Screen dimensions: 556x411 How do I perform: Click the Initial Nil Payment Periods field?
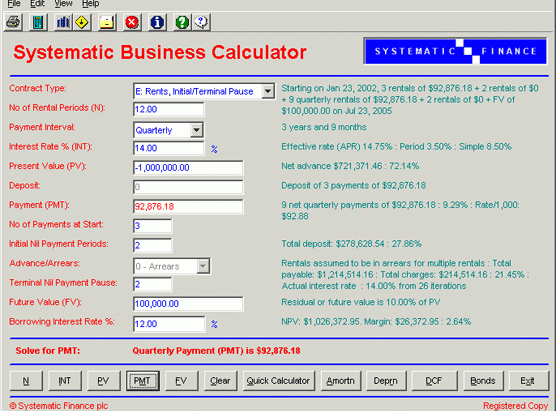[x=153, y=245]
